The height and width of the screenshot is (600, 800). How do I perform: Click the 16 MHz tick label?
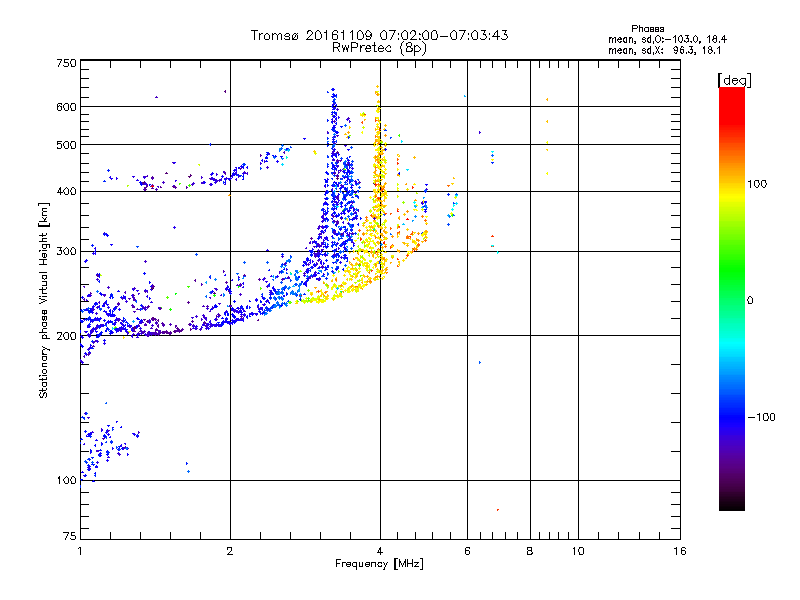point(679,551)
